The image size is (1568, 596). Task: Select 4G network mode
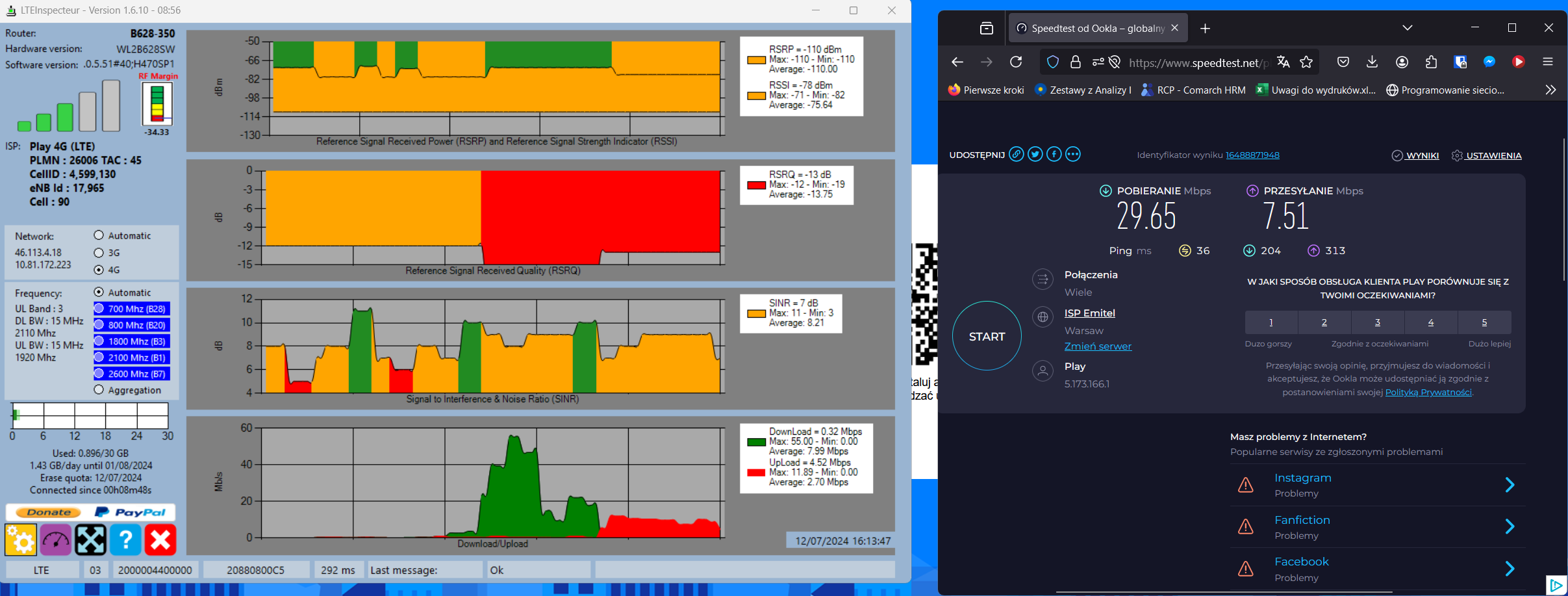click(x=99, y=270)
